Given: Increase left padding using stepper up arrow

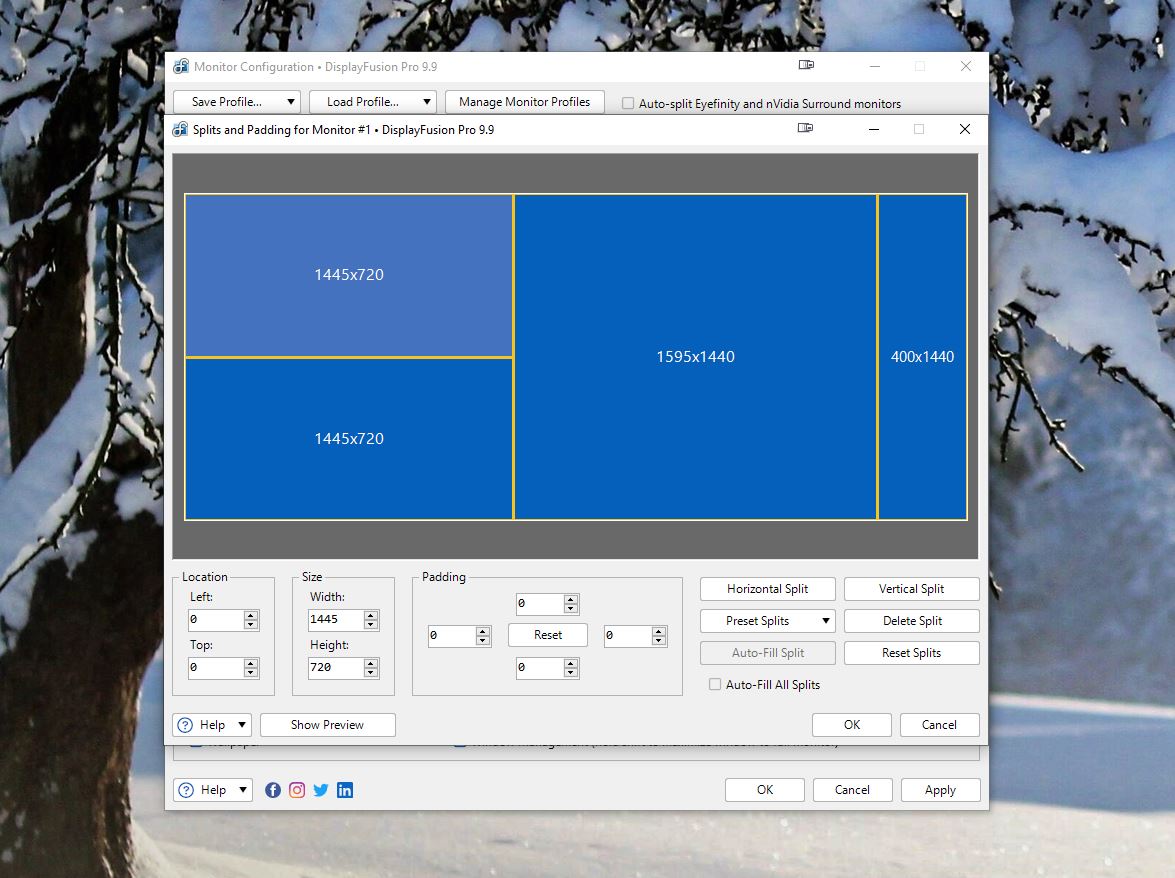Looking at the screenshot, I should [x=483, y=631].
